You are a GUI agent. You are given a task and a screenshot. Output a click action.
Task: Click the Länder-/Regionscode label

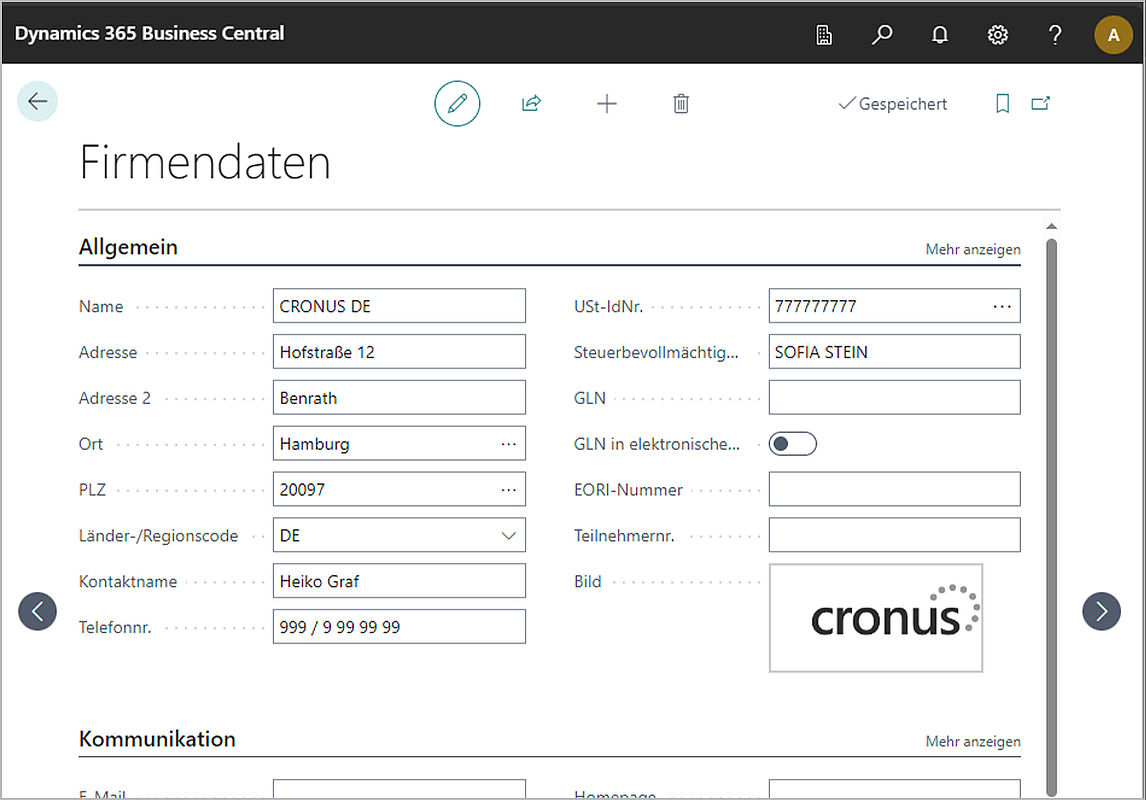click(x=159, y=536)
